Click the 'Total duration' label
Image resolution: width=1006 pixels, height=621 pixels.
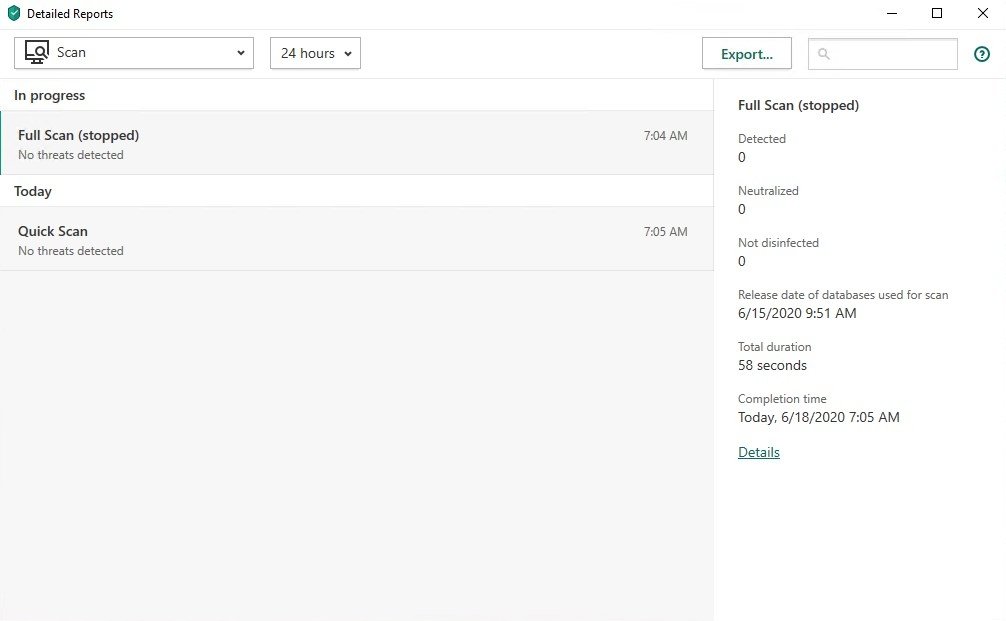774,347
